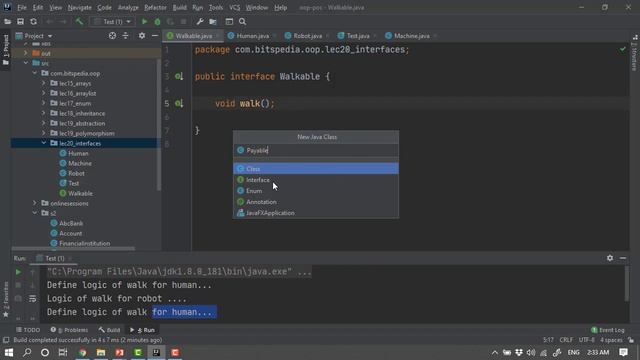Image resolution: width=640 pixels, height=360 pixels.
Task: Expand the lec15_arrays package
Action: click(x=44, y=83)
